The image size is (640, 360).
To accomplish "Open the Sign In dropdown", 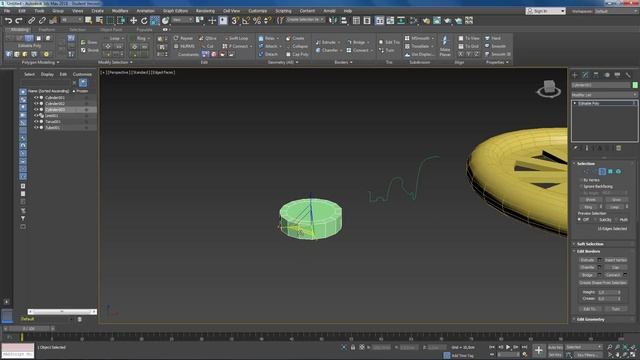I will point(546,11).
